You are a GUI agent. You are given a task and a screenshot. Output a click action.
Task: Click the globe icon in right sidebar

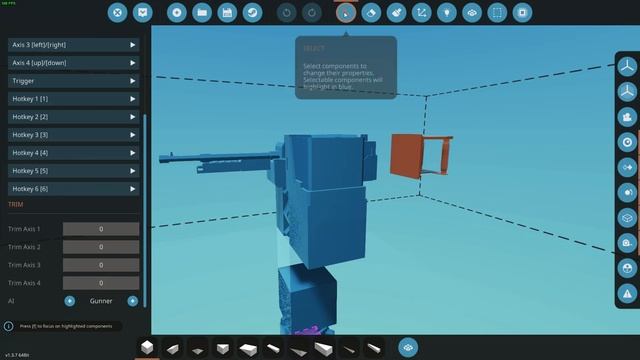click(x=627, y=268)
